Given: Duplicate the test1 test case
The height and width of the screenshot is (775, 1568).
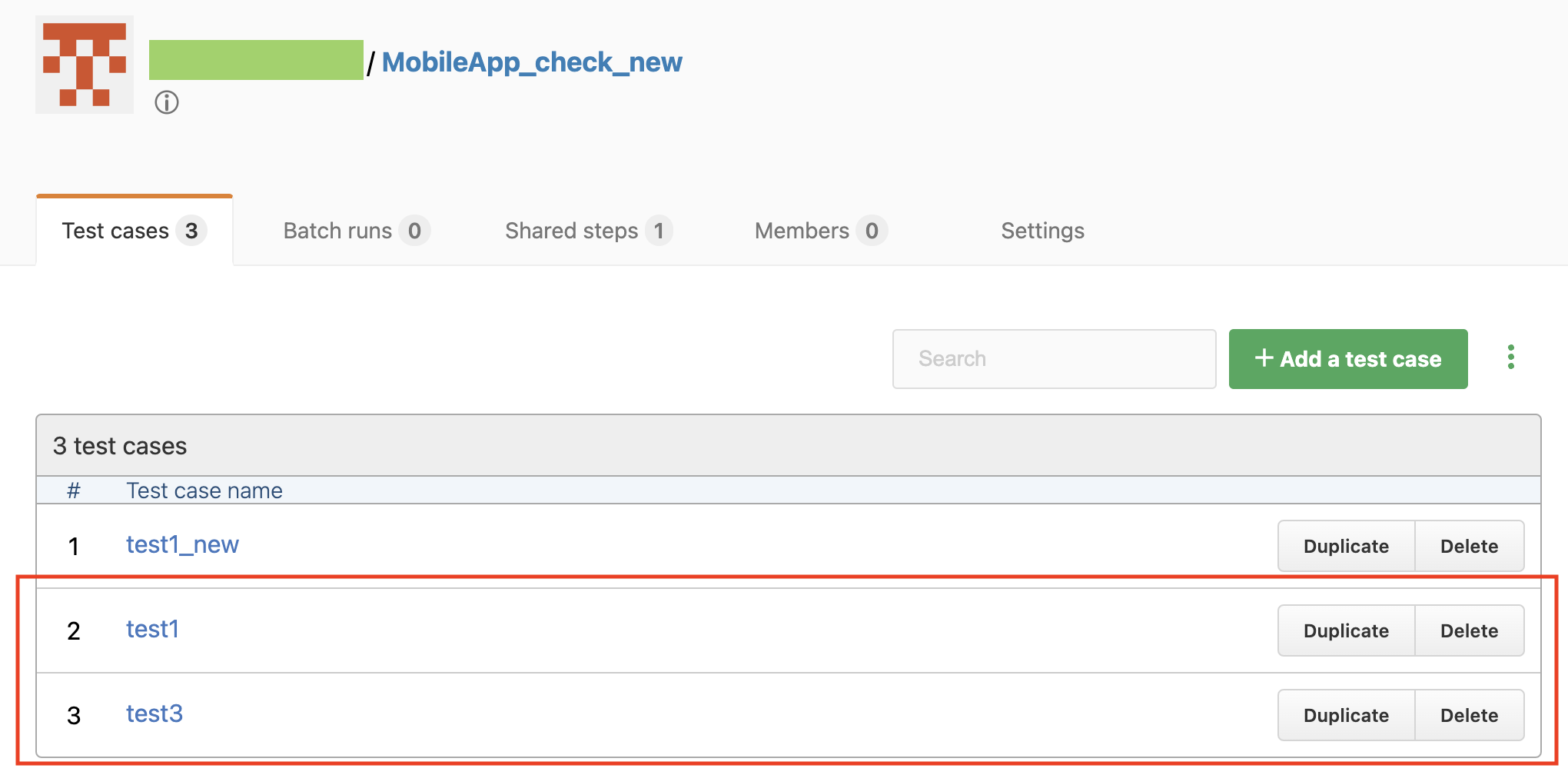Looking at the screenshot, I should pyautogui.click(x=1346, y=630).
